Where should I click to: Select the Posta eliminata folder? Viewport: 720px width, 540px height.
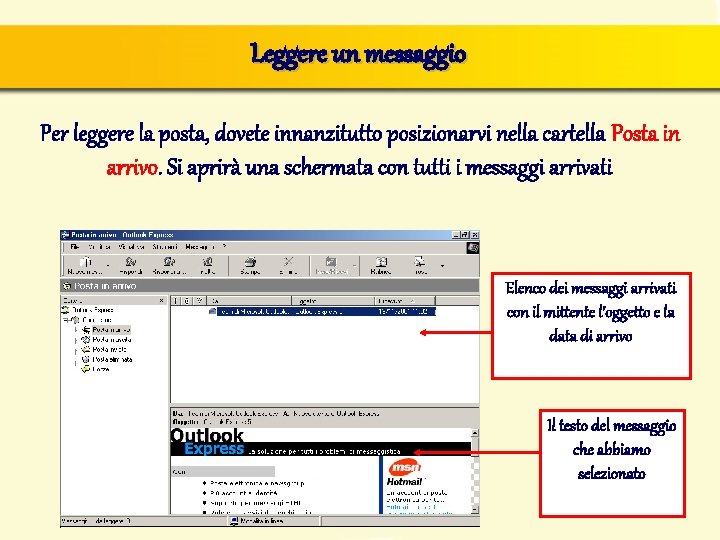(112, 360)
